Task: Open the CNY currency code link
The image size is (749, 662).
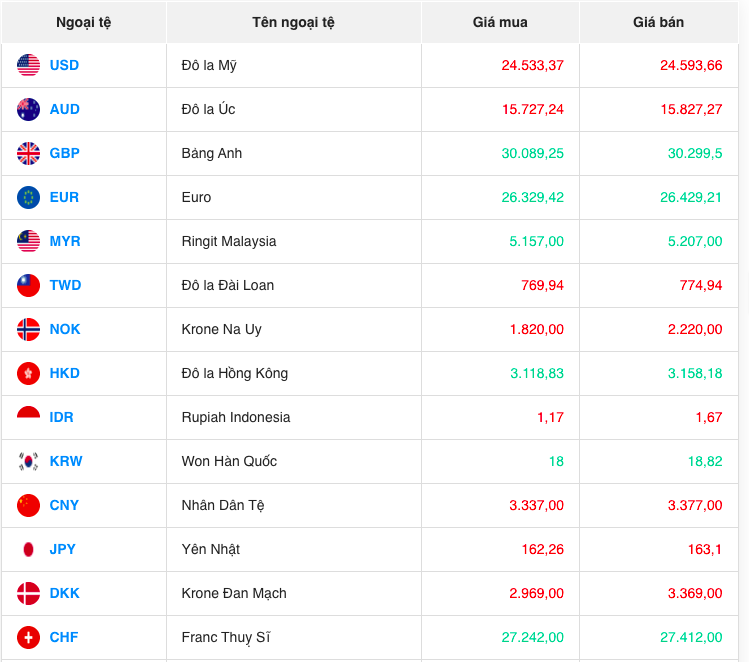Action: 64,505
